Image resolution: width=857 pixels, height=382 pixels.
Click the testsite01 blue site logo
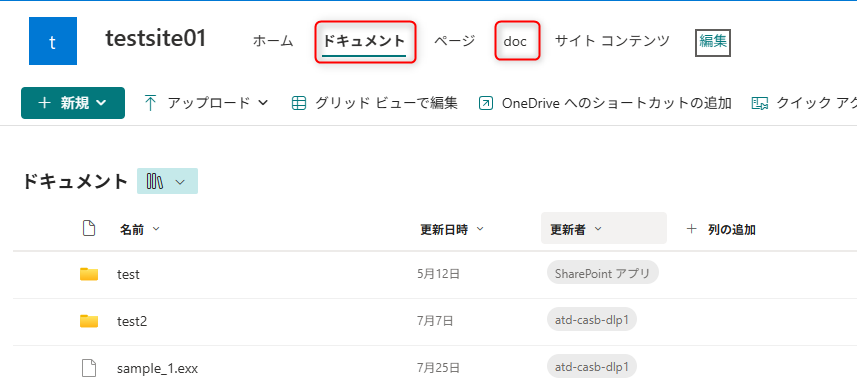(x=52, y=41)
